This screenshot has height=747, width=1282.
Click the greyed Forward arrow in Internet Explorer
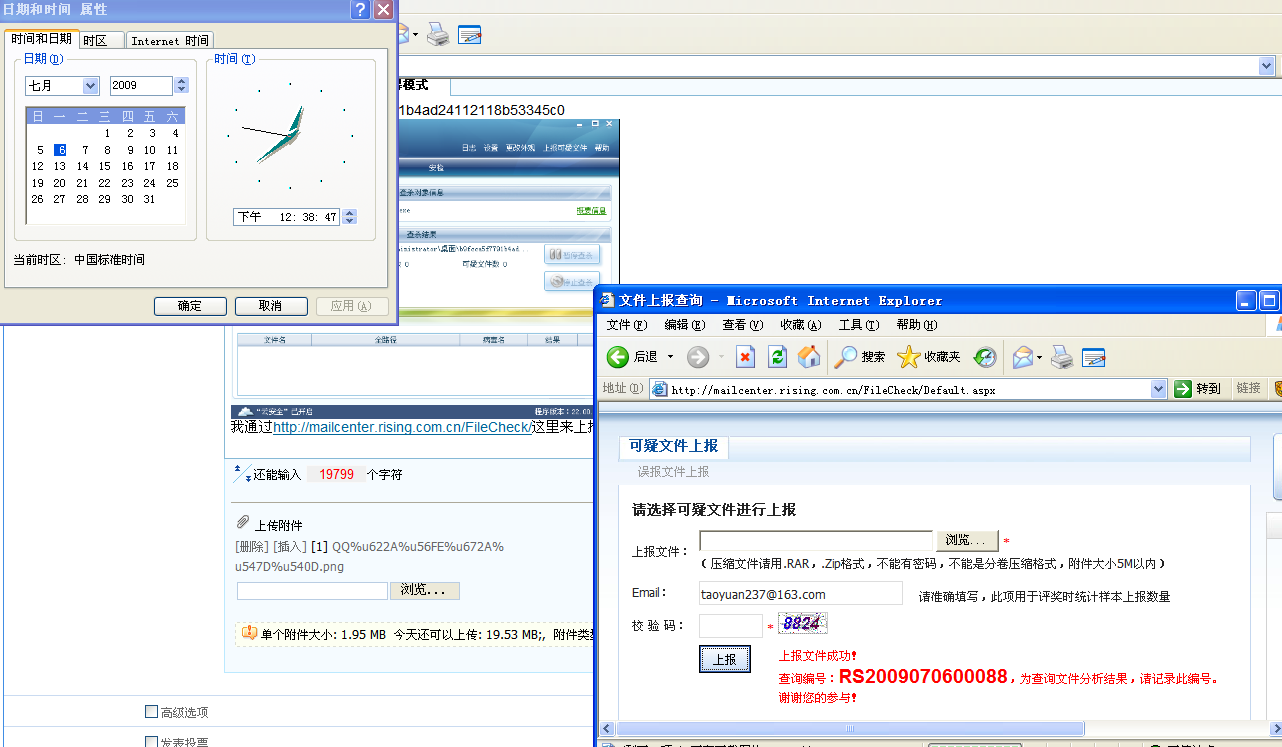point(697,357)
